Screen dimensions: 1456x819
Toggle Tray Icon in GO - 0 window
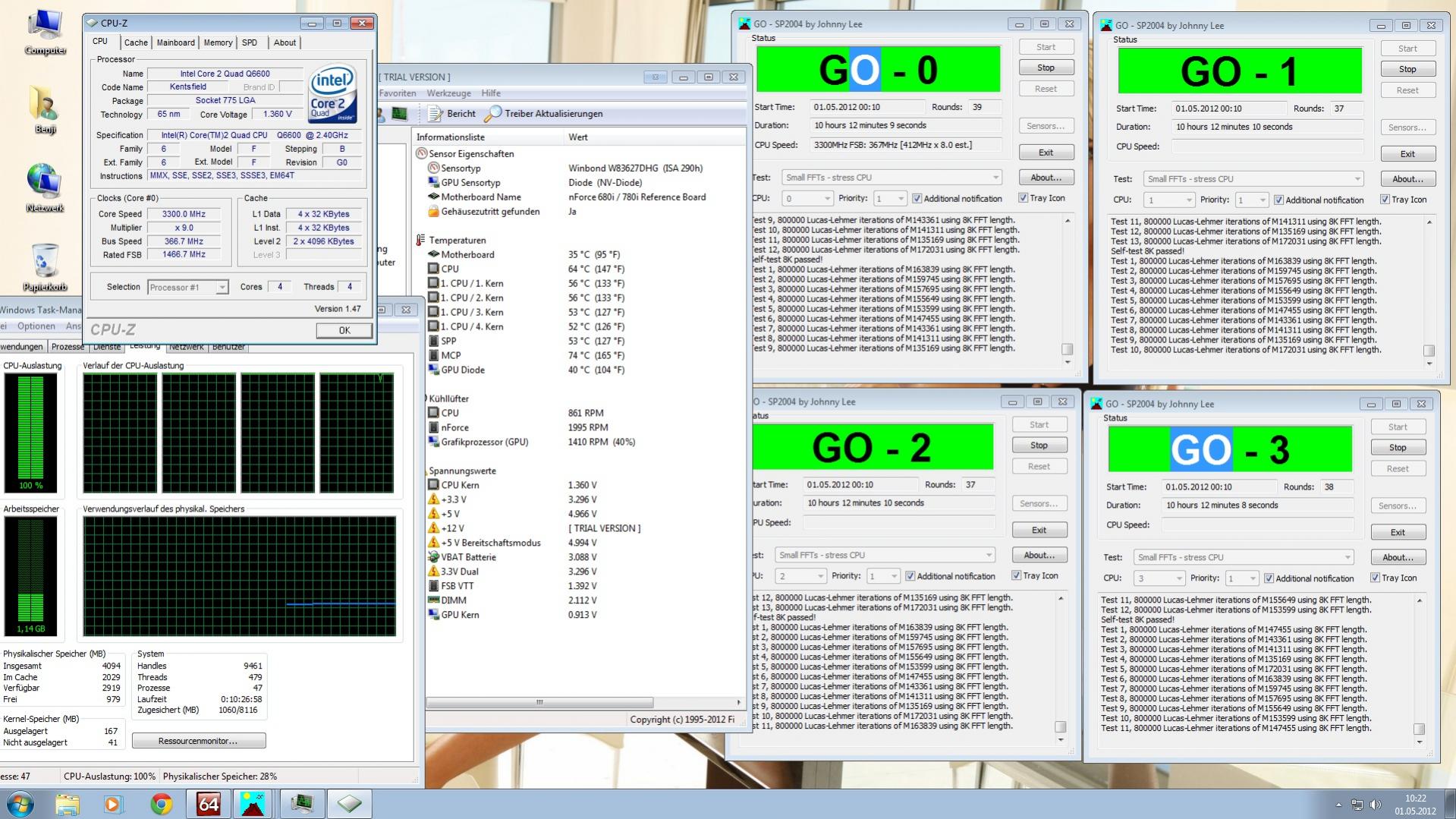pos(1023,198)
